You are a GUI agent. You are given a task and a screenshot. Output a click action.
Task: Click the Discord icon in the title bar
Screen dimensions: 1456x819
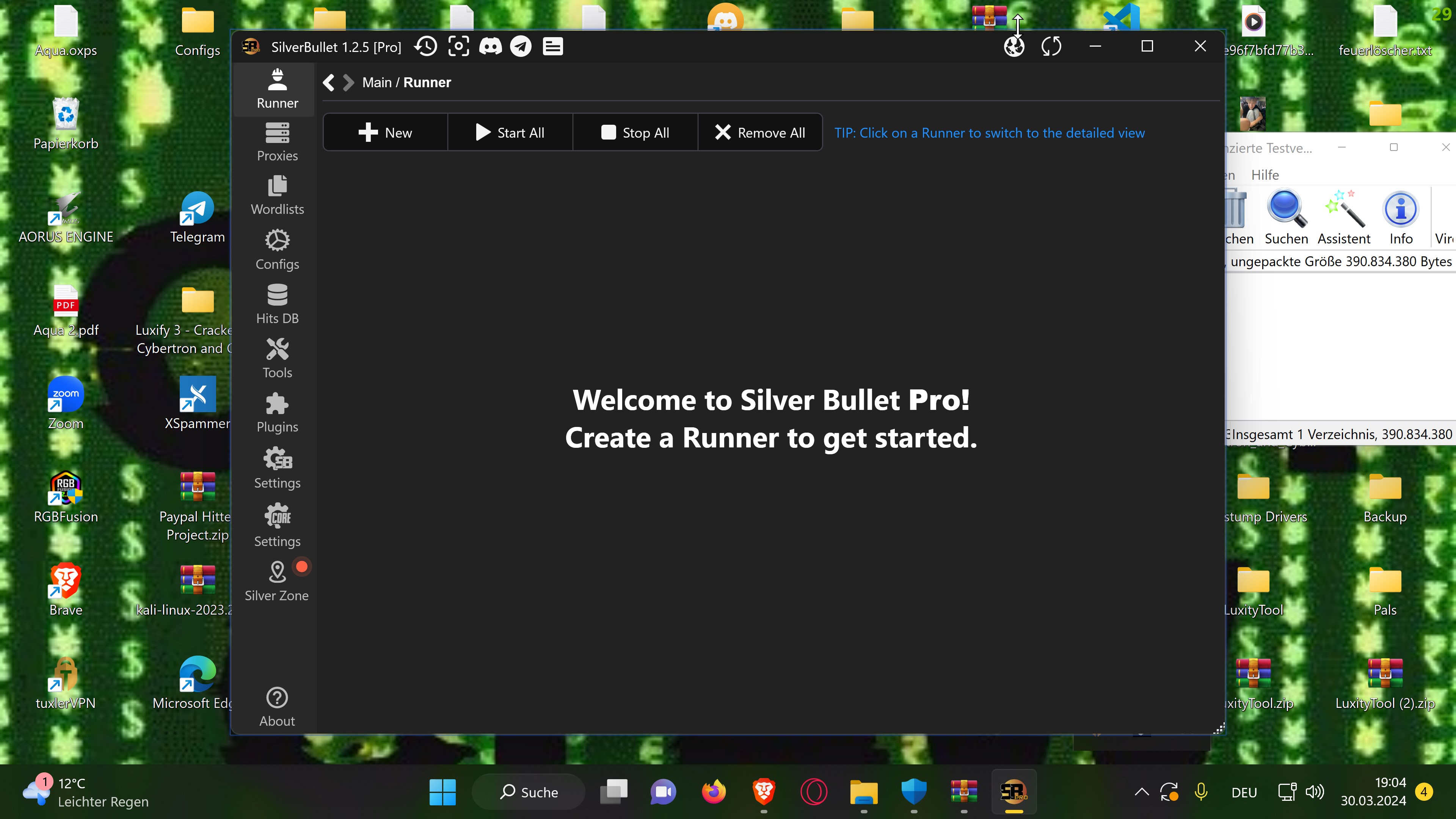(490, 46)
